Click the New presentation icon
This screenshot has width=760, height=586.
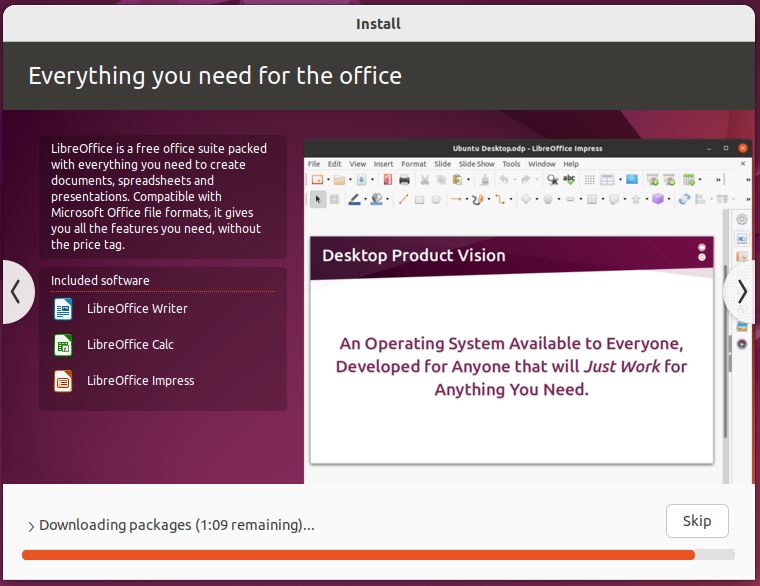click(317, 180)
